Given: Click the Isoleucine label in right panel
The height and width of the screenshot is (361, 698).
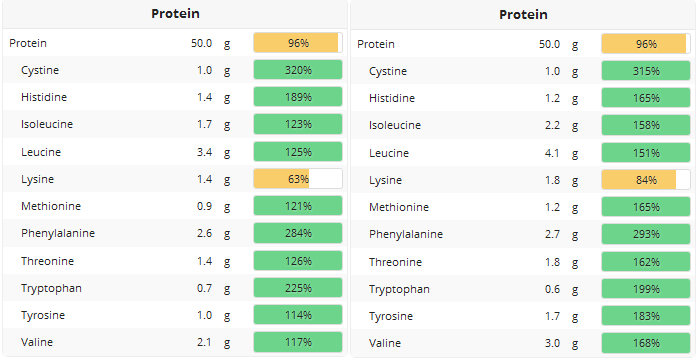Looking at the screenshot, I should [395, 125].
